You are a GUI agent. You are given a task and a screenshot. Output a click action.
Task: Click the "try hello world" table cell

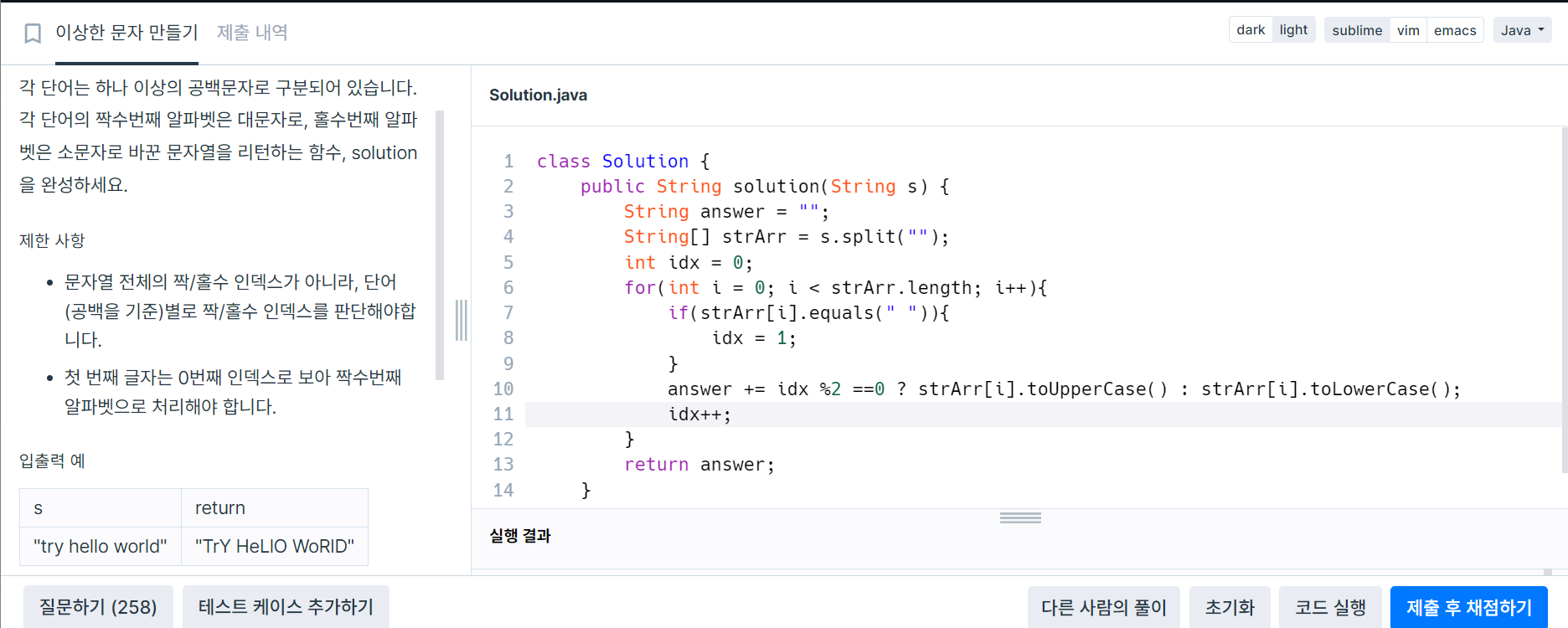click(x=101, y=546)
